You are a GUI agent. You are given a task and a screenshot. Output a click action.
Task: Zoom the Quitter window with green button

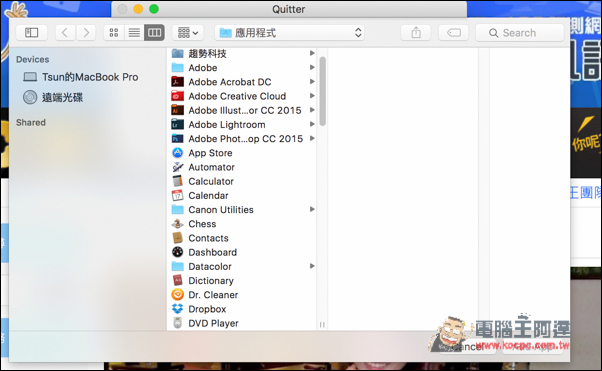[x=154, y=9]
